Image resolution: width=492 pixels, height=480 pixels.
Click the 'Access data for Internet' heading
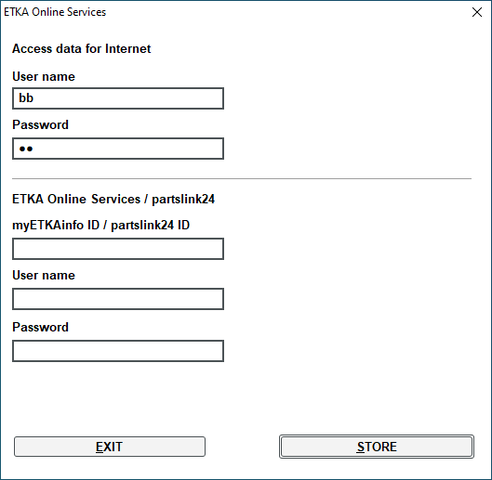[x=81, y=49]
